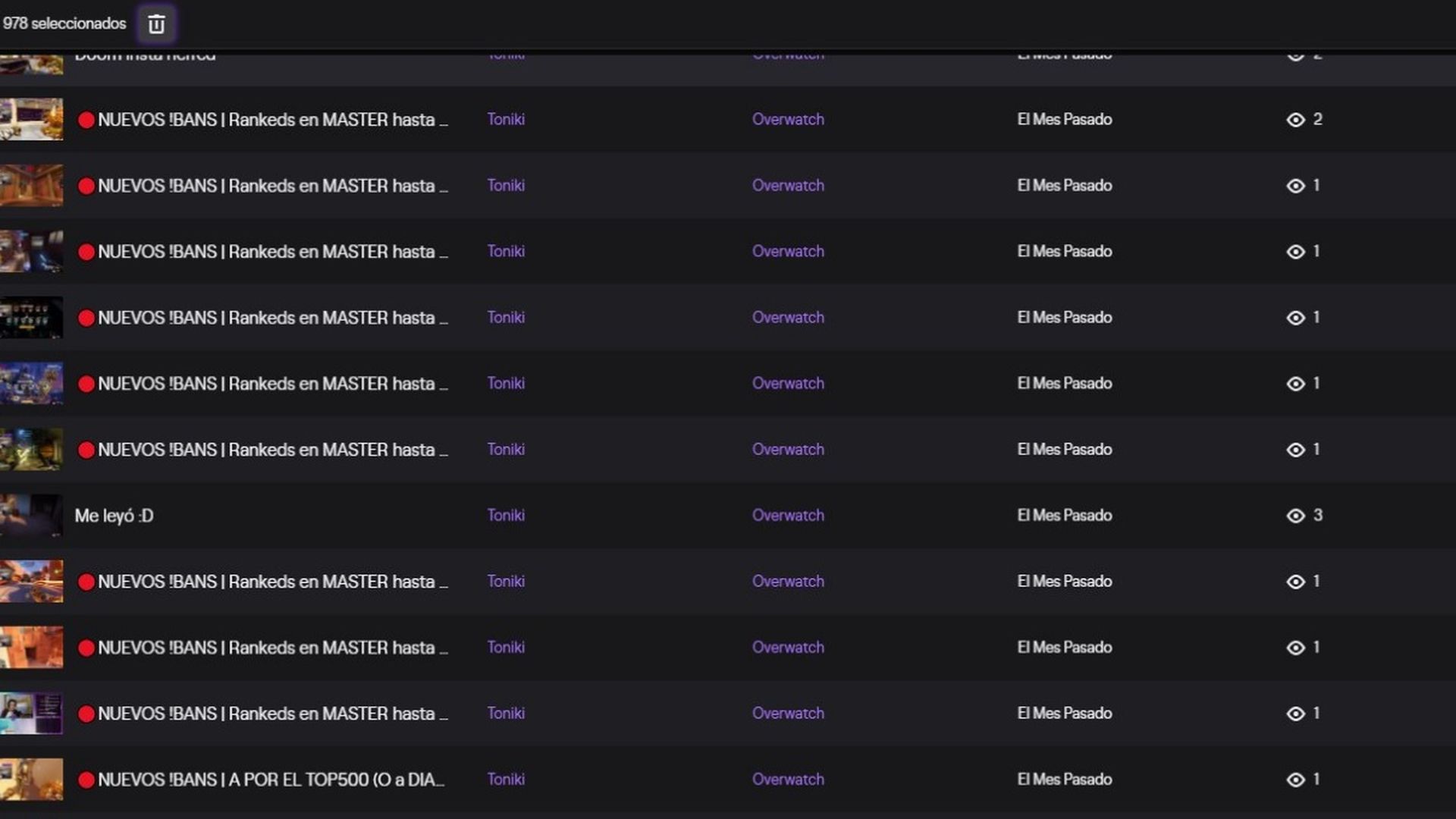The width and height of the screenshot is (1456, 819).
Task: Open the Overwatch link on the "Me leyó :D" row
Action: coord(788,515)
